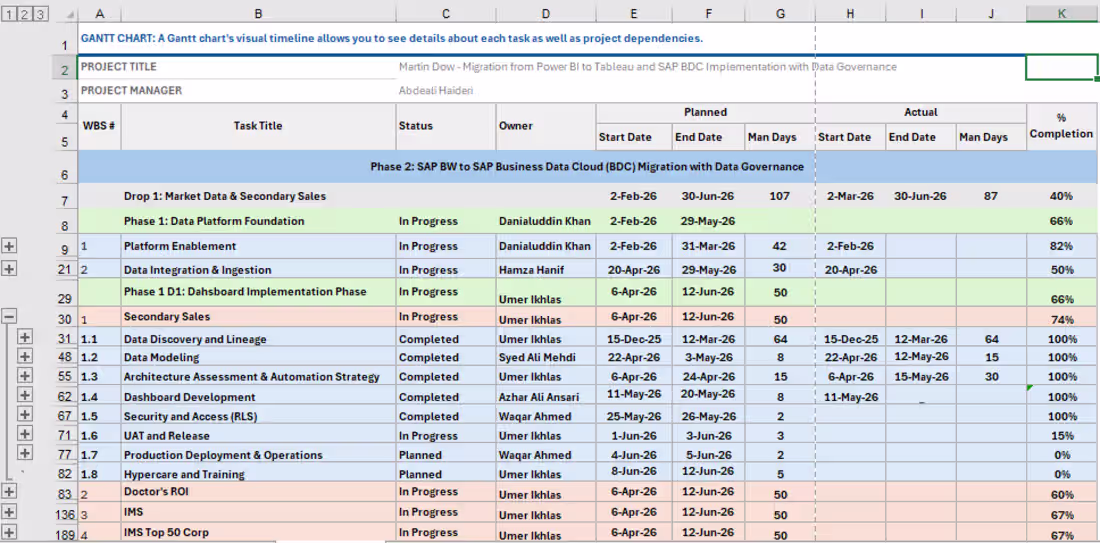Screen dimensions: 1100x543
Task: Click the selected cell K2
Action: (1062, 67)
